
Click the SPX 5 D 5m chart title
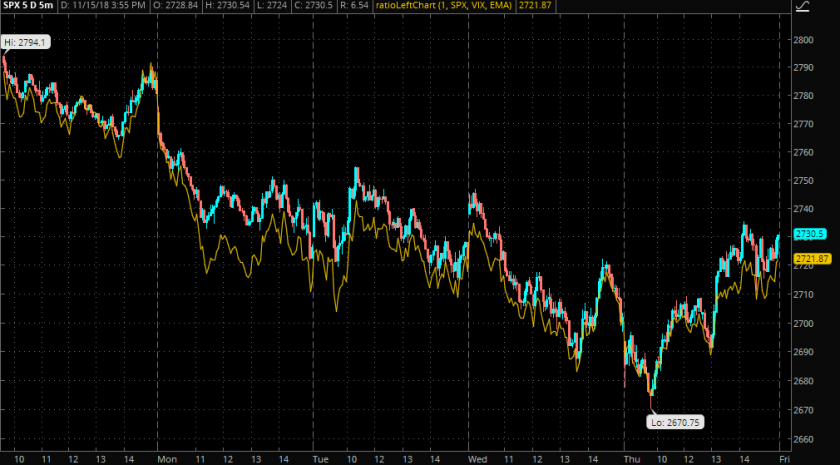coord(29,6)
